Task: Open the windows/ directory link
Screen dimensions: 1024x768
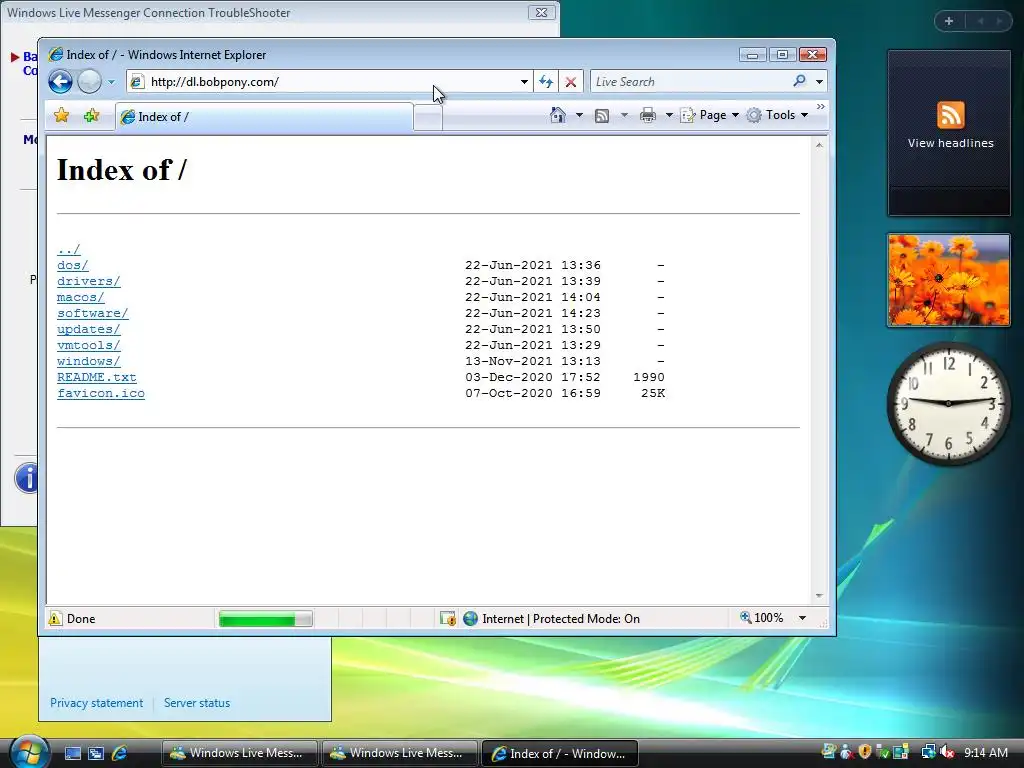Action: [88, 361]
